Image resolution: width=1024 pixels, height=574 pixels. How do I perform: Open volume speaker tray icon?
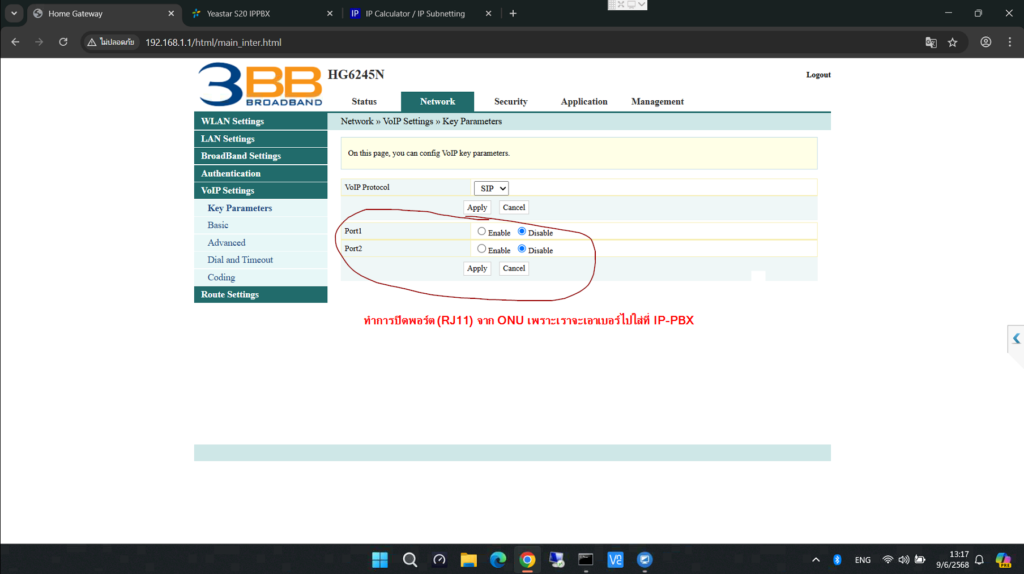[x=904, y=560]
